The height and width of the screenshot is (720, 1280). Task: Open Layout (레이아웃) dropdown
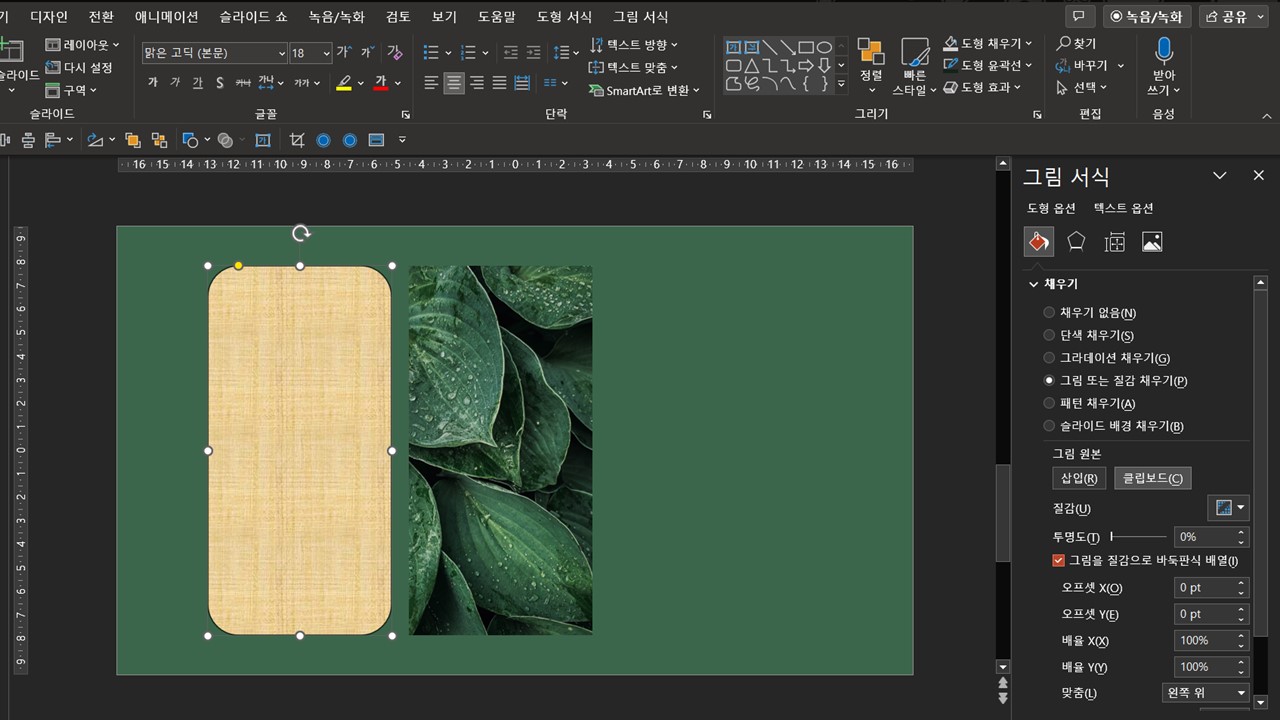[82, 45]
